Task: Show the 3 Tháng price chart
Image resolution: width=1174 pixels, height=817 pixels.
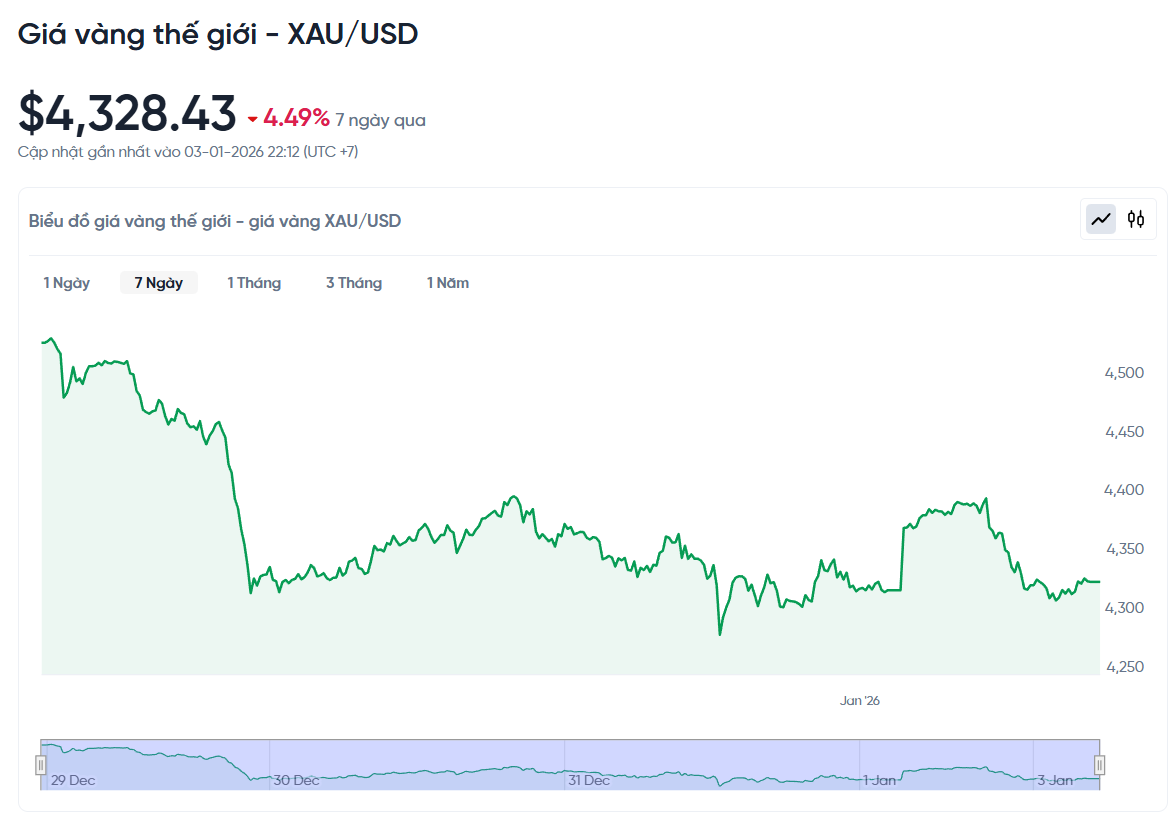Action: pyautogui.click(x=354, y=283)
